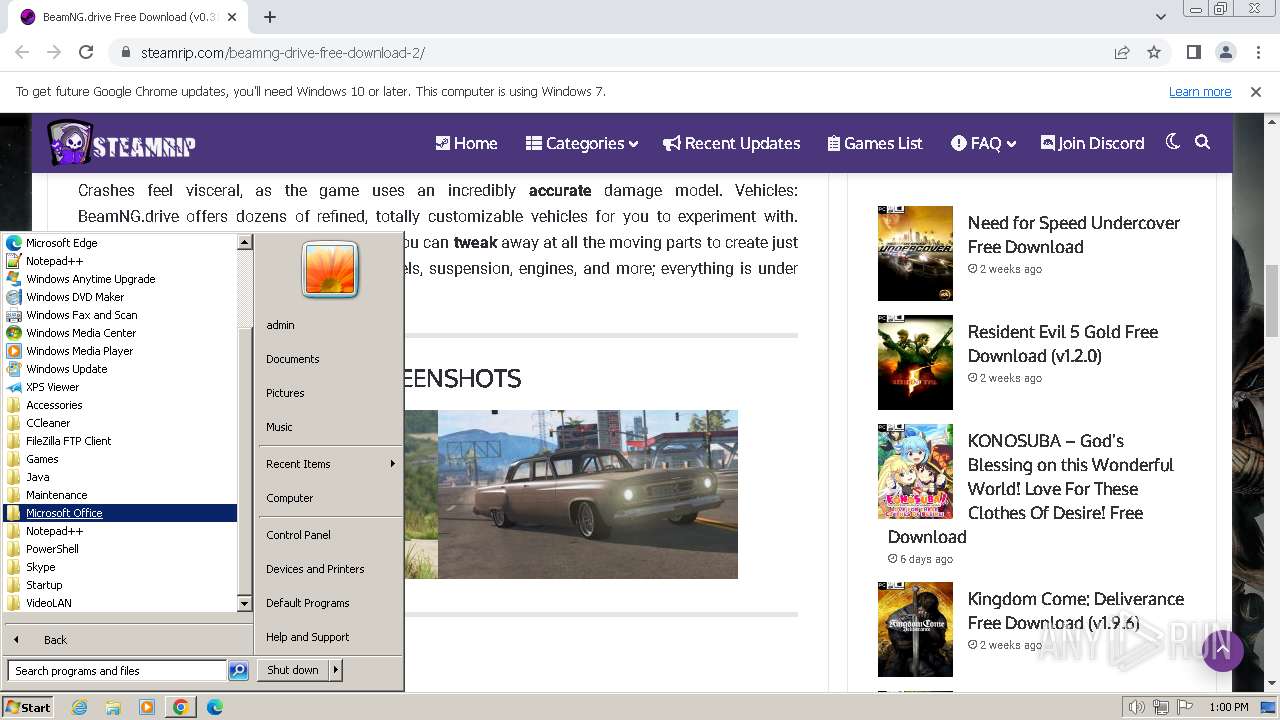Expand the Skype folder
The image size is (1280, 720).
pyautogui.click(x=120, y=567)
